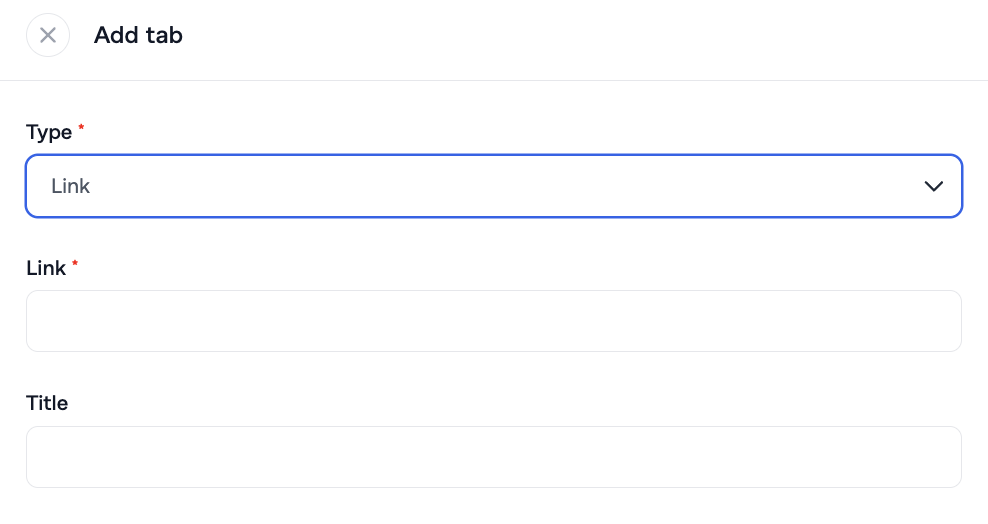Click into the Title text box

[493, 457]
